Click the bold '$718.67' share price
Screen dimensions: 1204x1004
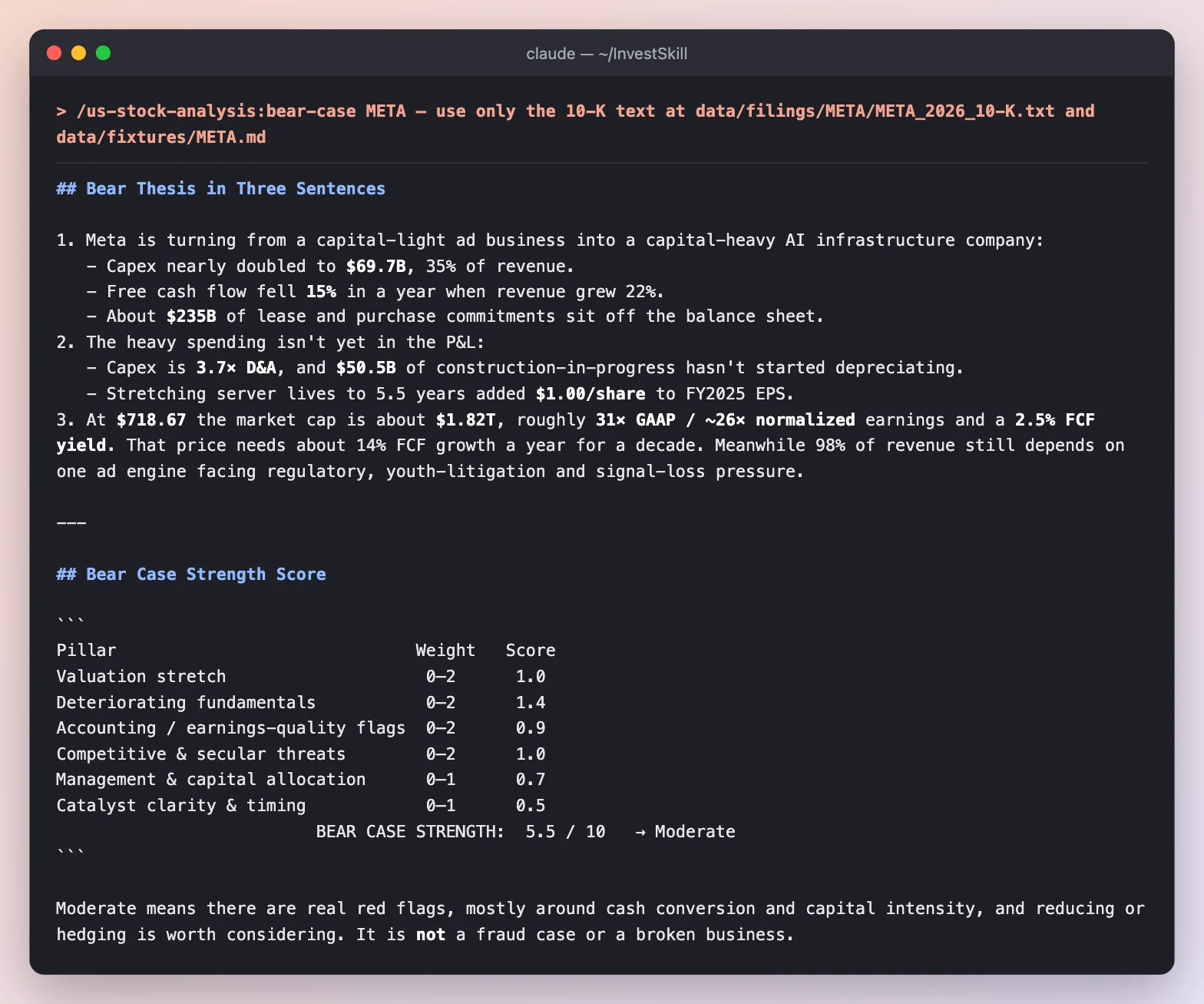(151, 420)
